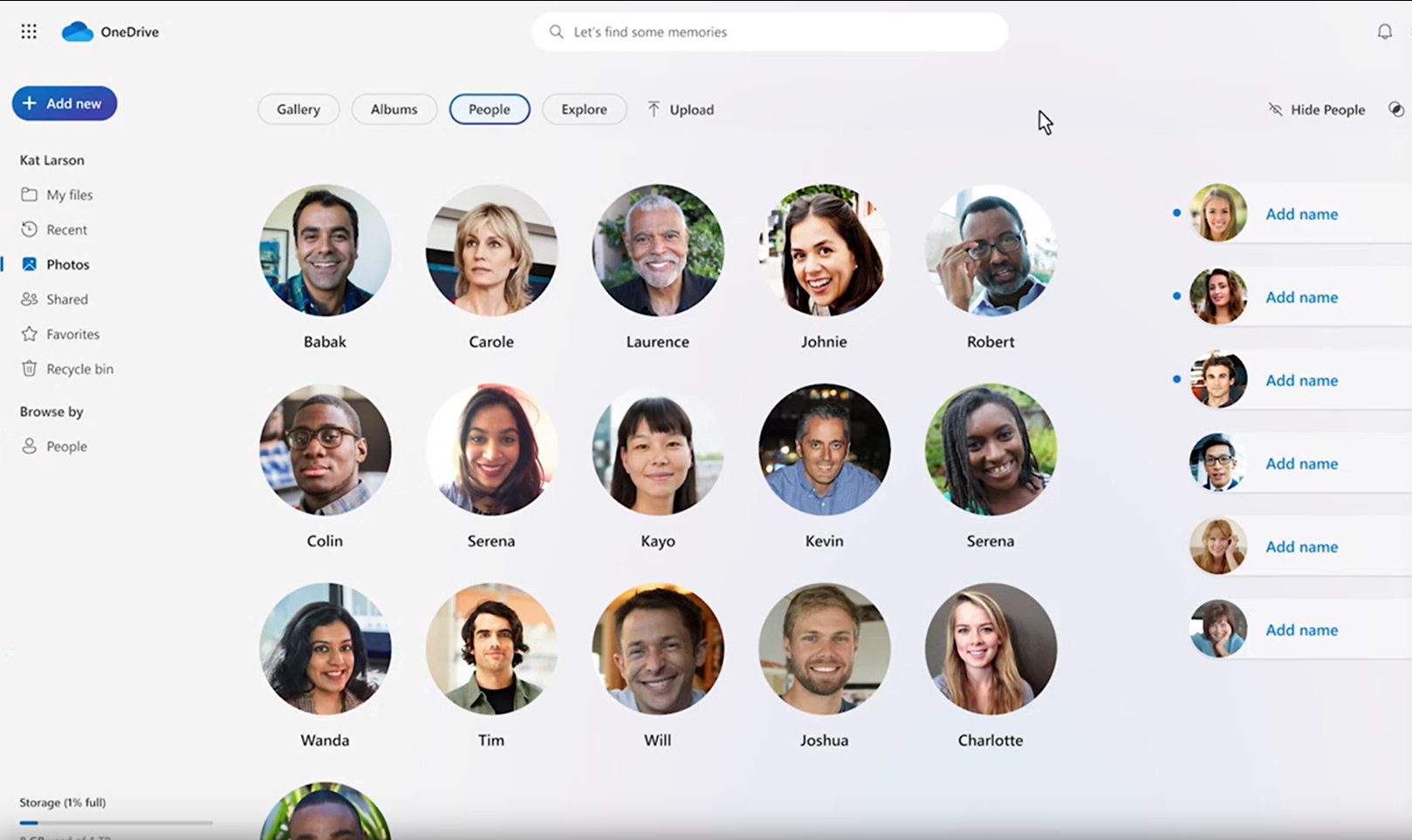
Task: Go to Recent in the sidebar
Action: [x=54, y=229]
